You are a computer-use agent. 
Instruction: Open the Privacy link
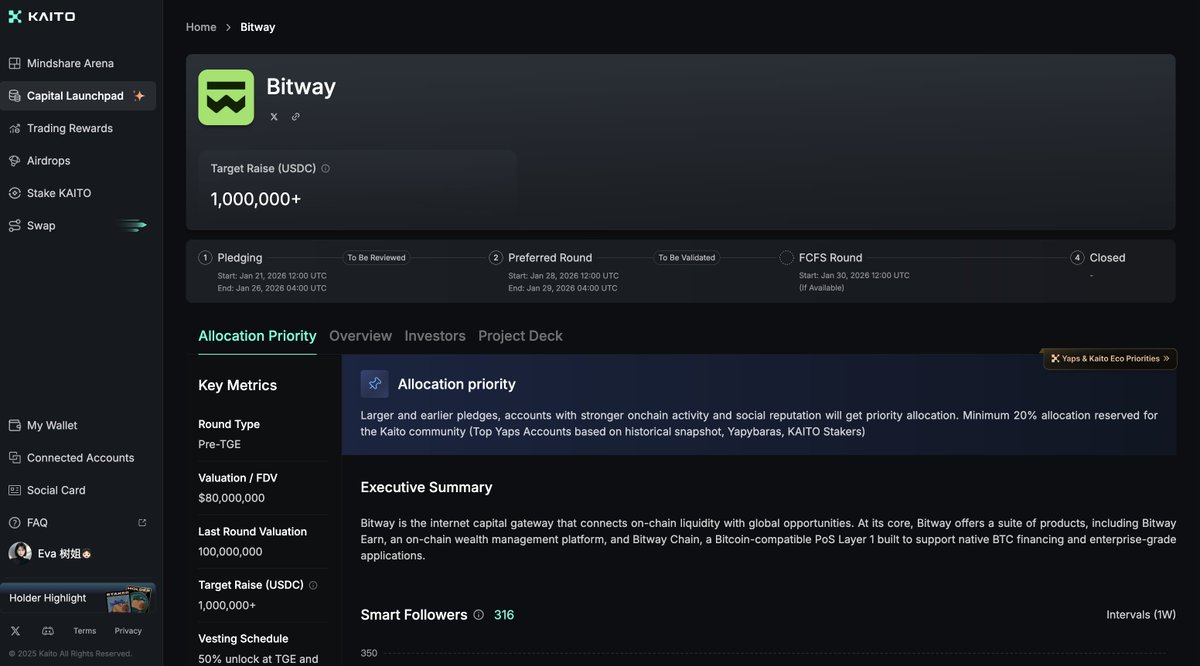[x=128, y=631]
